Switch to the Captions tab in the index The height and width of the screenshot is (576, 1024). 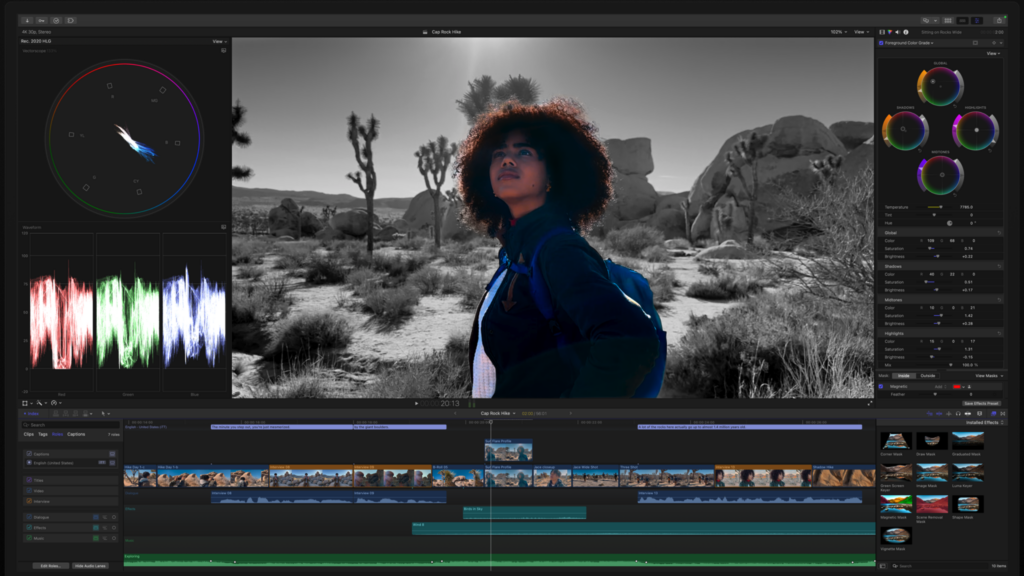tap(76, 434)
